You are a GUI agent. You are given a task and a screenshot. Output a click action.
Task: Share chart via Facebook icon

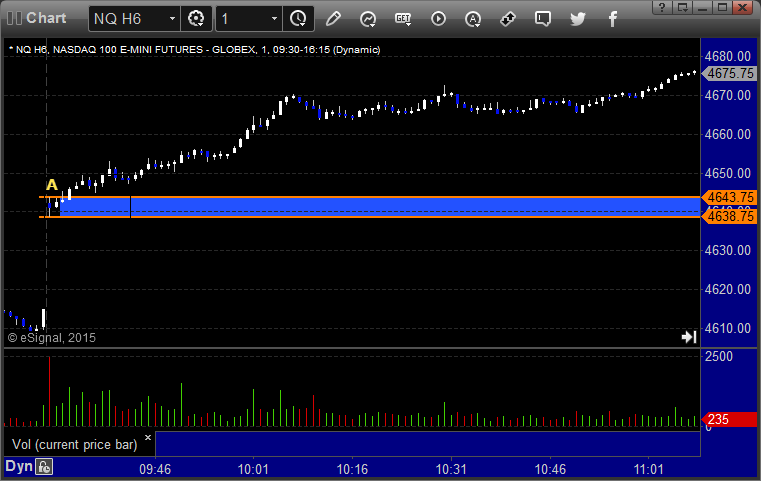(613, 19)
